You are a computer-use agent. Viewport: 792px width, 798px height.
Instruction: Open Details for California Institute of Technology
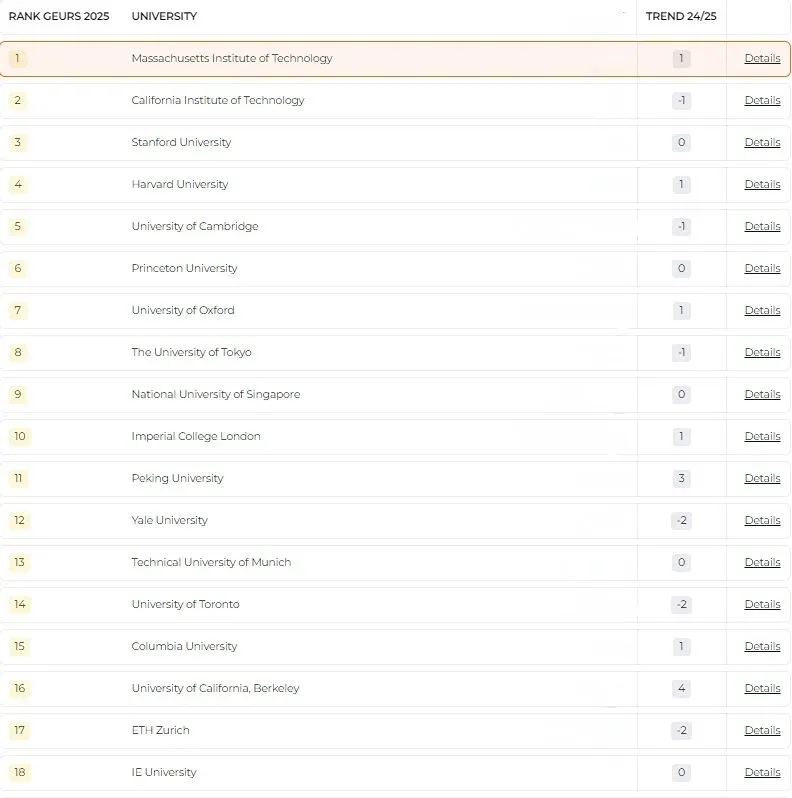pyautogui.click(x=762, y=100)
